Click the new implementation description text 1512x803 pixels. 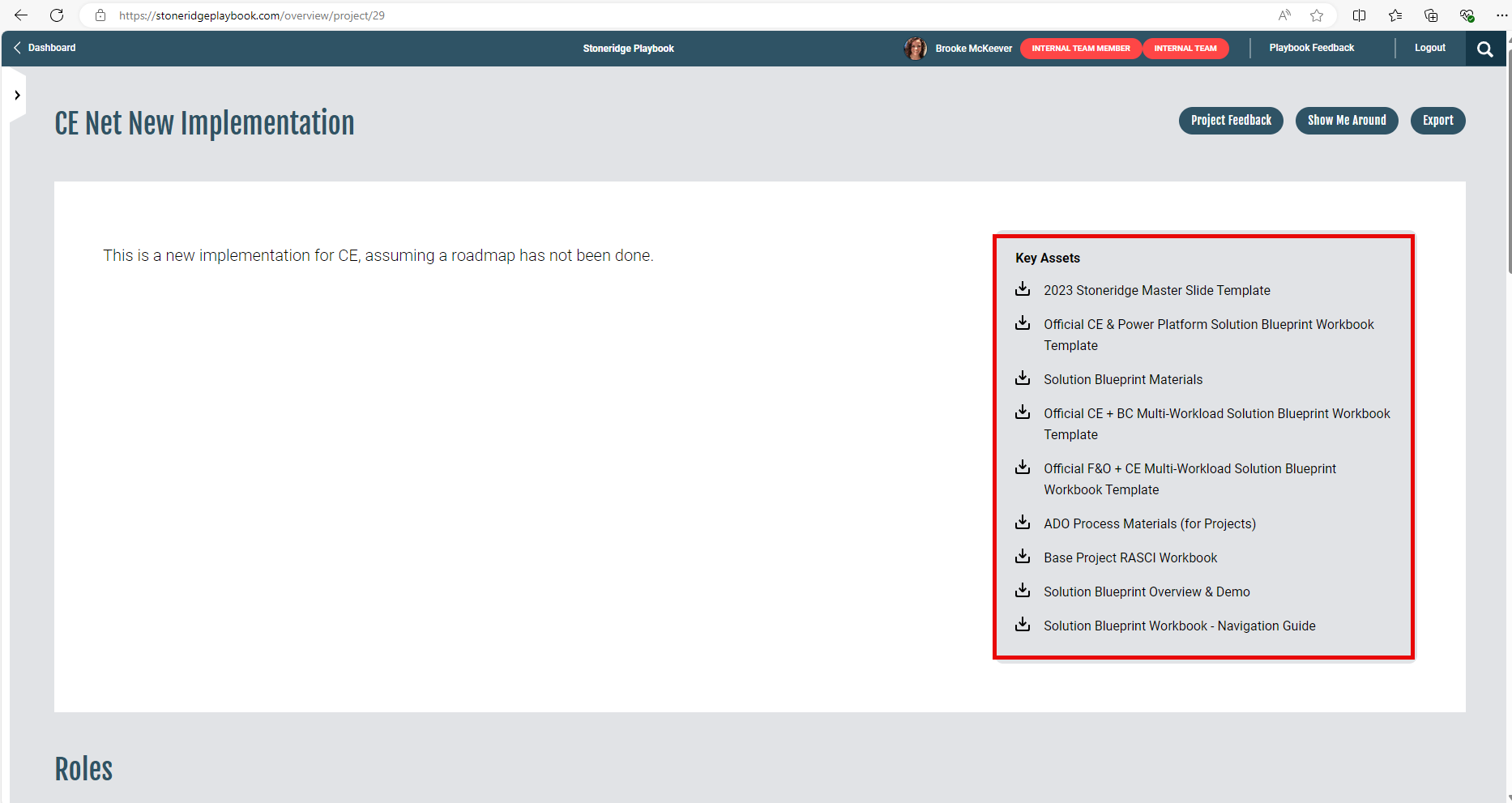tap(378, 255)
